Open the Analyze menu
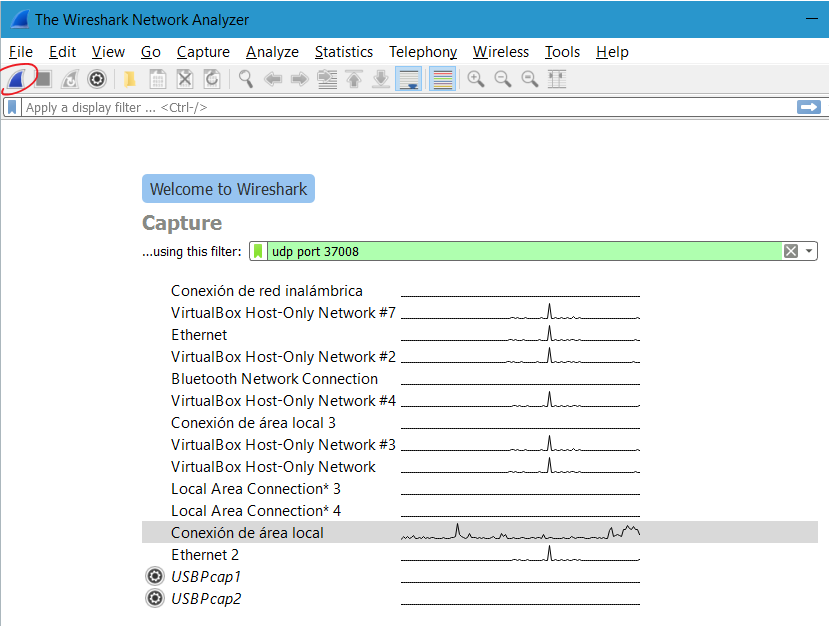The height and width of the screenshot is (626, 829). pos(272,52)
